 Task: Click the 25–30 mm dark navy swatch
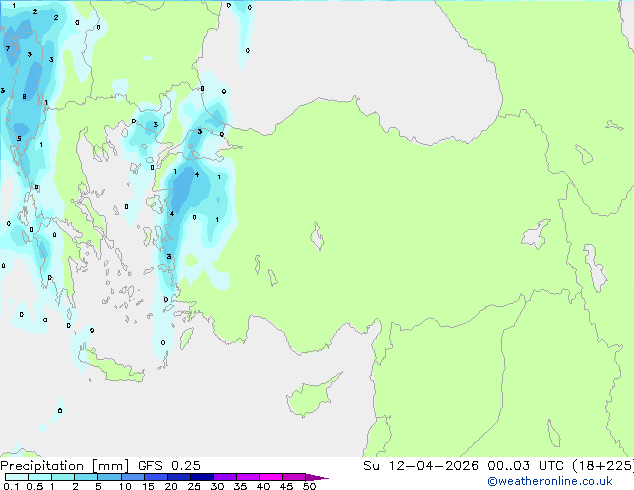point(201,477)
